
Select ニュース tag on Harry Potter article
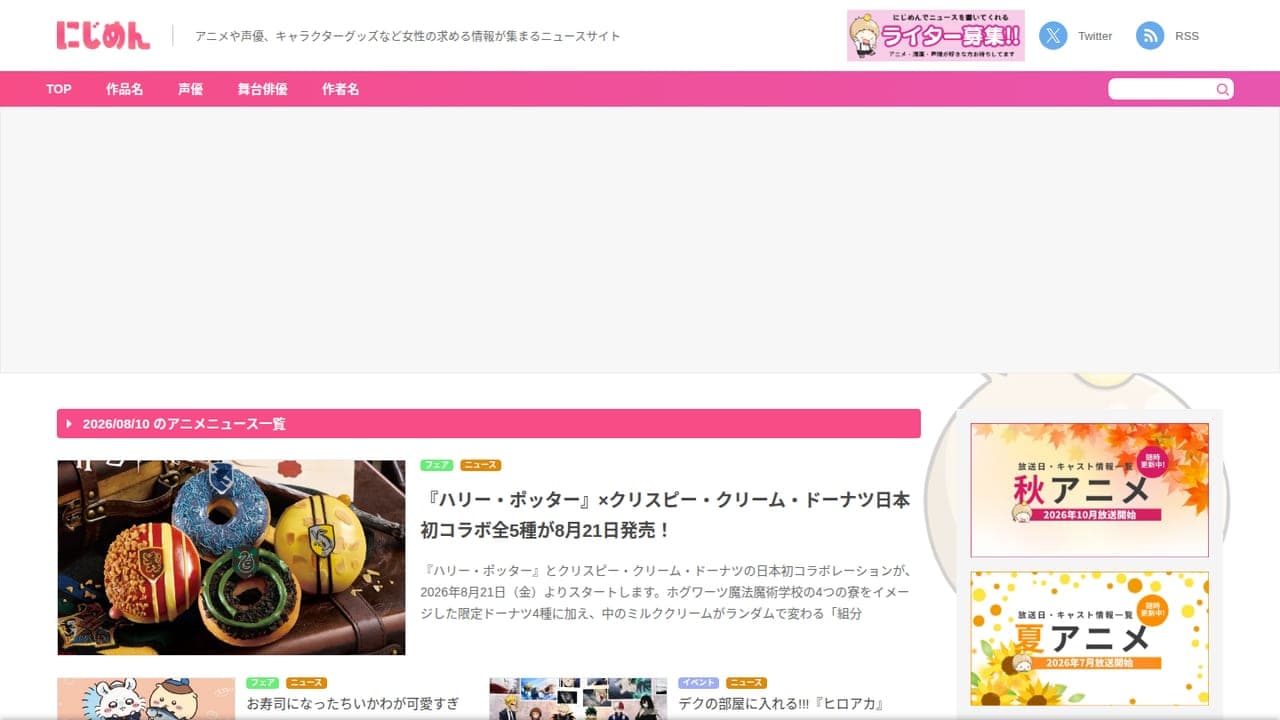coord(481,466)
